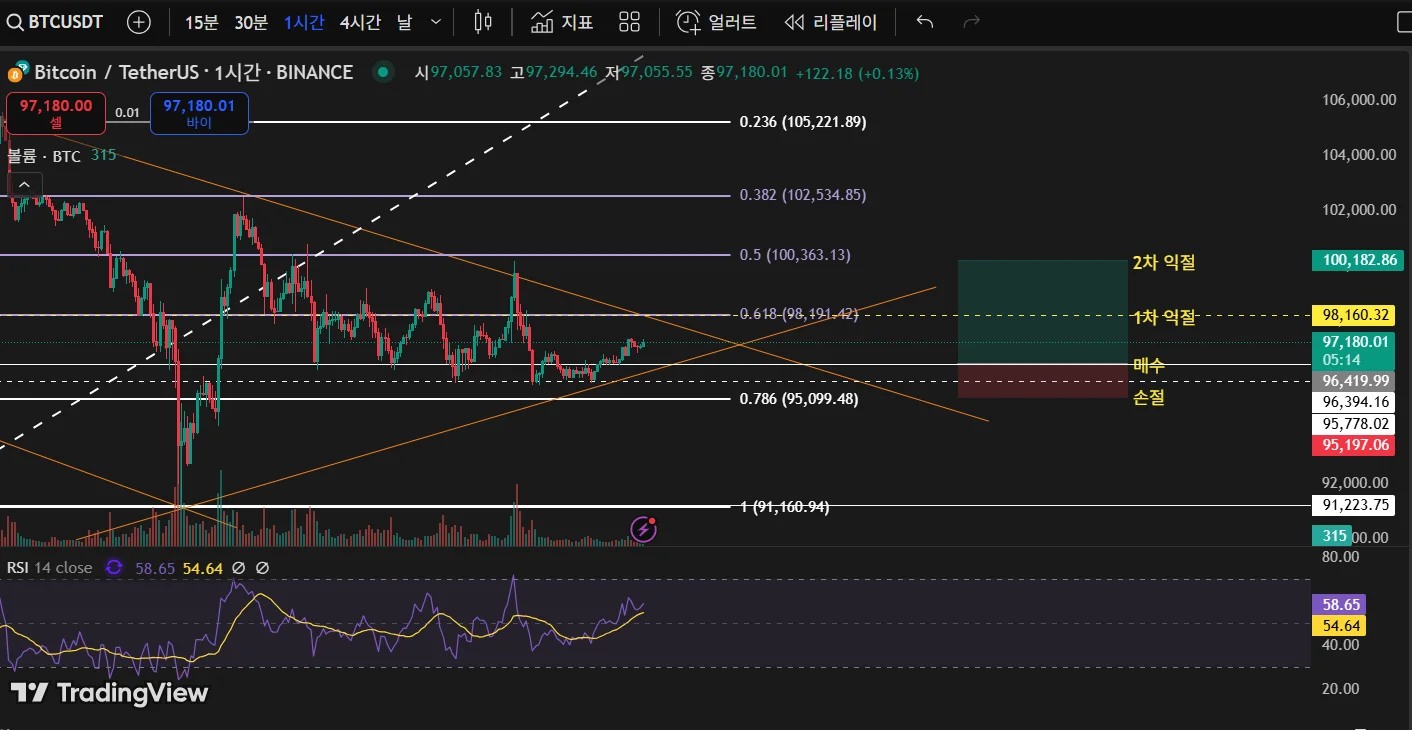Select the 15분 timeframe
Image resolution: width=1412 pixels, height=730 pixels.
click(201, 22)
